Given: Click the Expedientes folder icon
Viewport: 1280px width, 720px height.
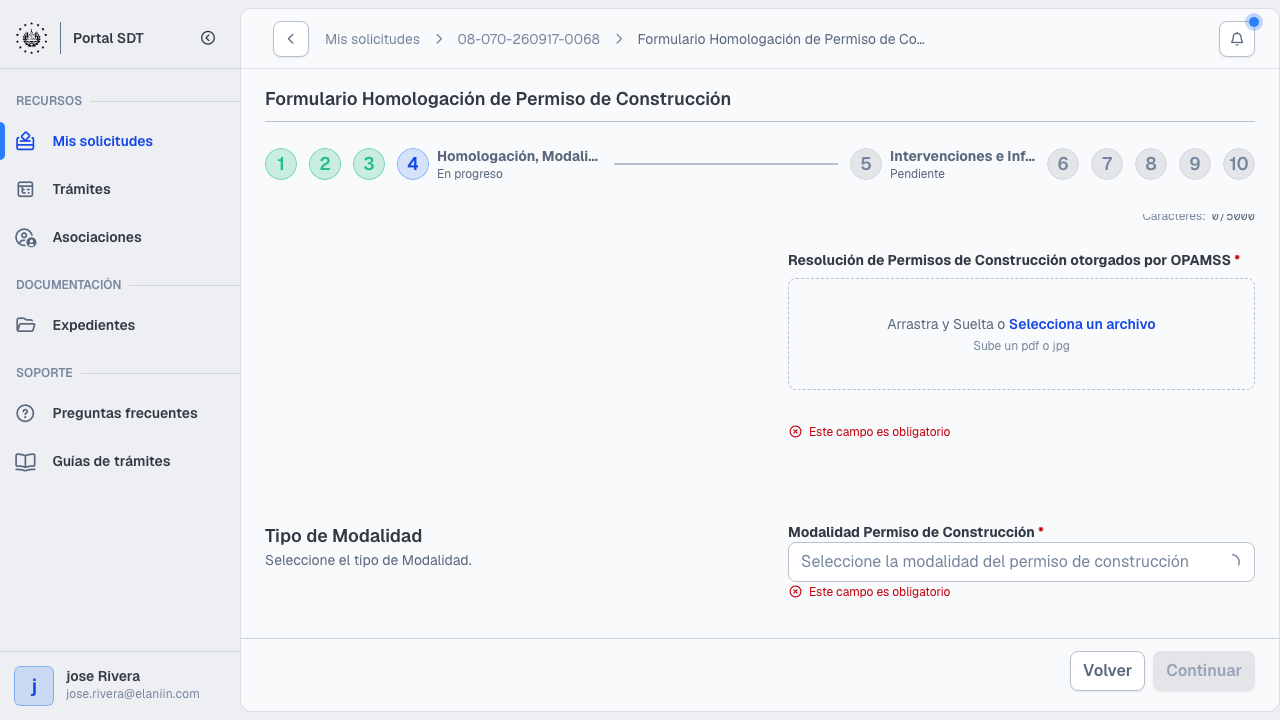Looking at the screenshot, I should click(x=26, y=325).
